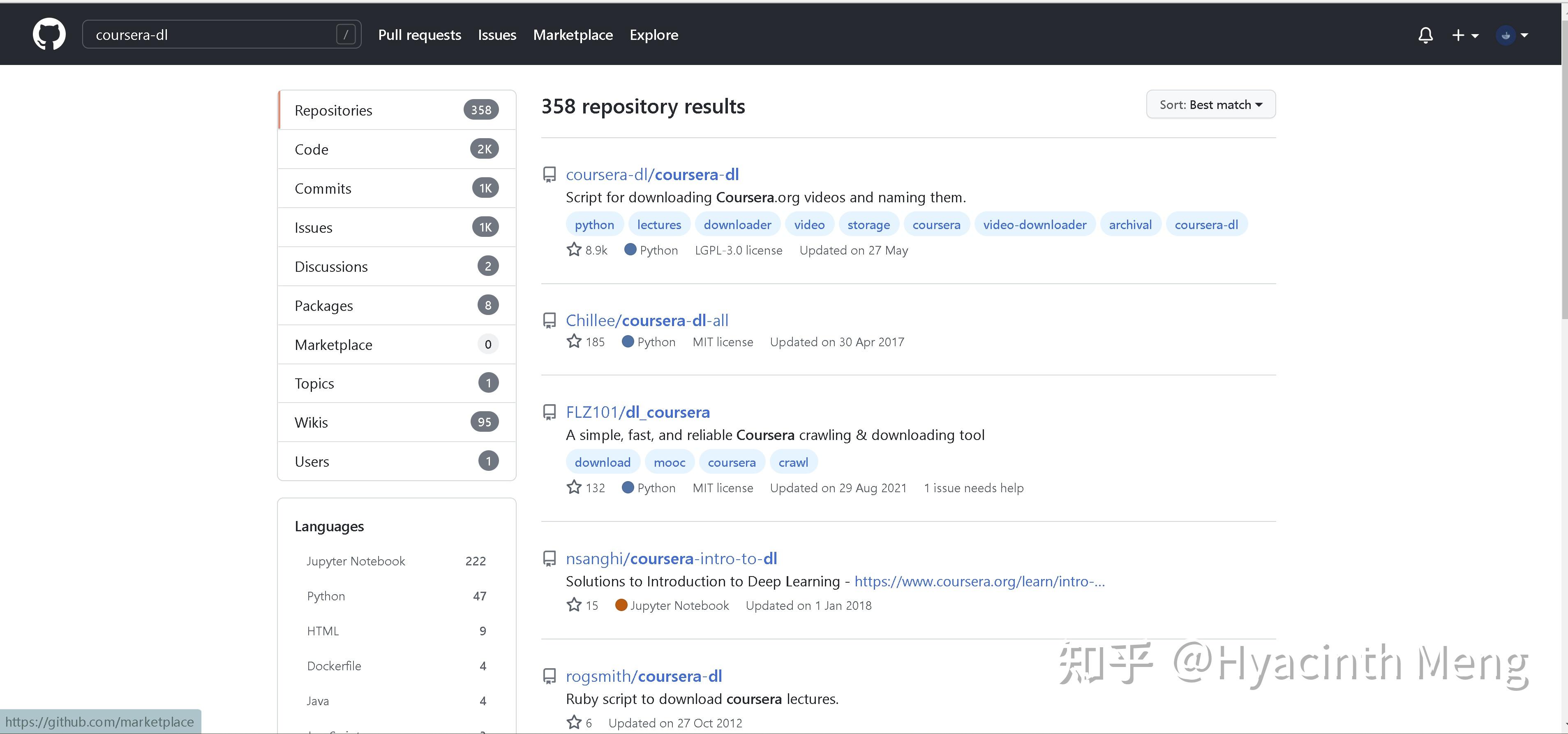Click repo icon beside FLZ101/dl_coursera
Image resolution: width=1568 pixels, height=734 pixels.
[549, 413]
